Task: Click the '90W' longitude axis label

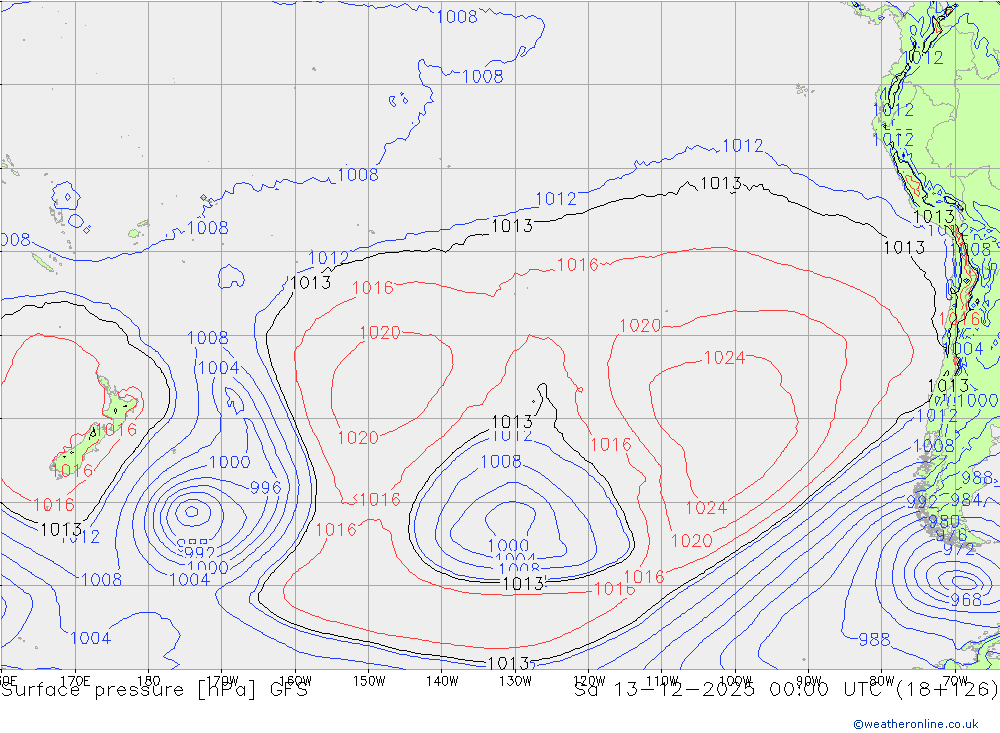Action: click(809, 681)
